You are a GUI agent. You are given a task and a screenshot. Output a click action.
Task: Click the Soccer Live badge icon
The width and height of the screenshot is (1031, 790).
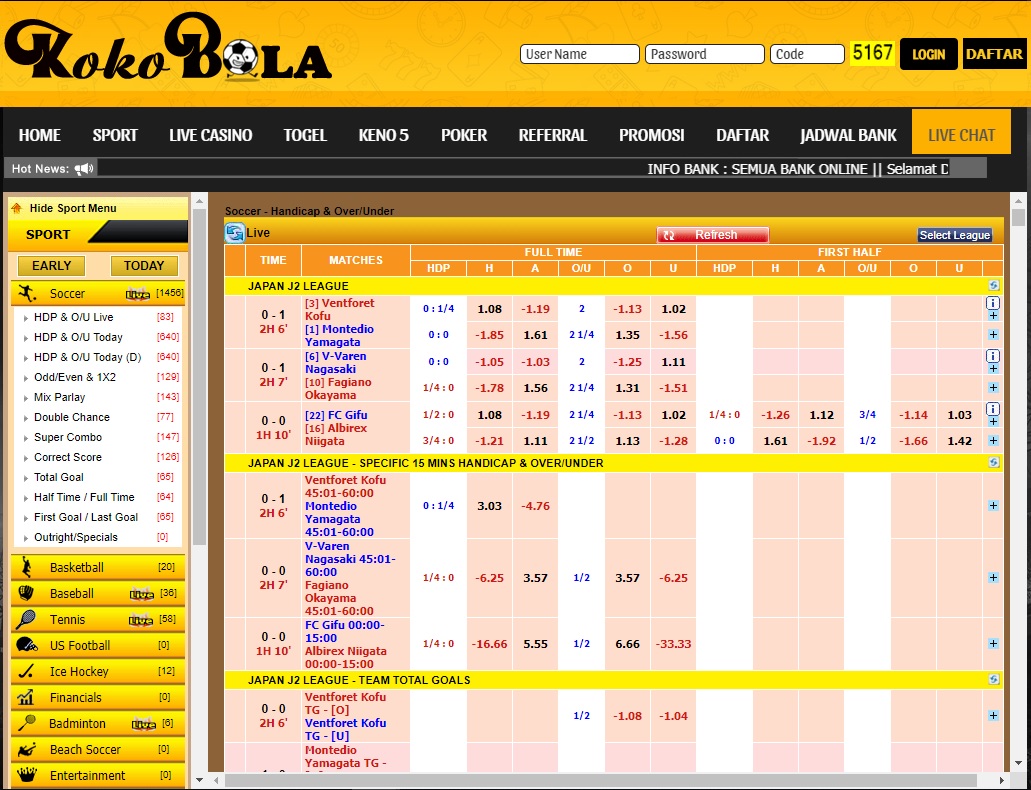coord(138,294)
